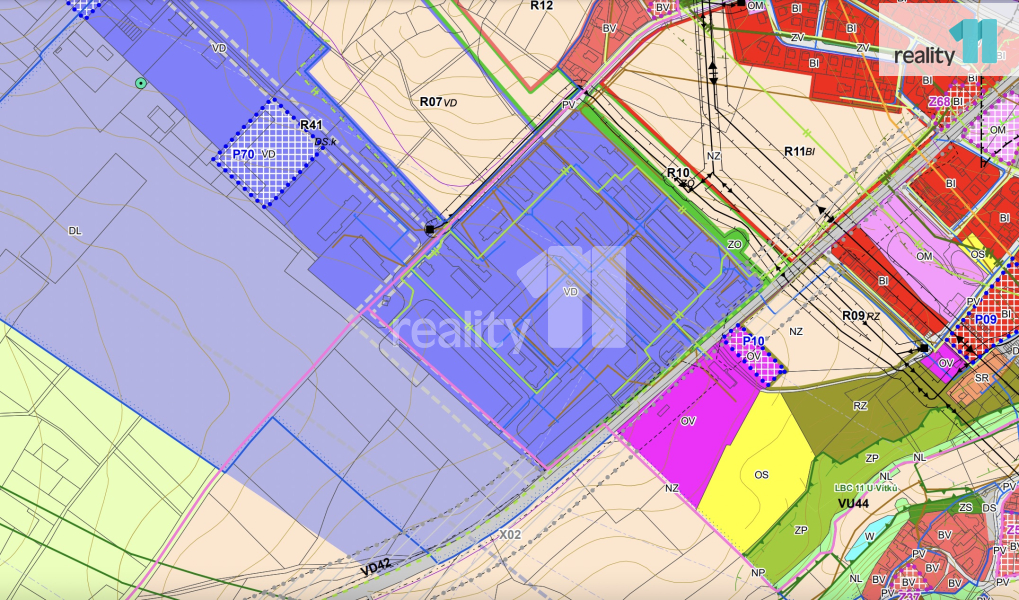The image size is (1019, 600).
Task: Click the green circle map marker
Action: 141,83
